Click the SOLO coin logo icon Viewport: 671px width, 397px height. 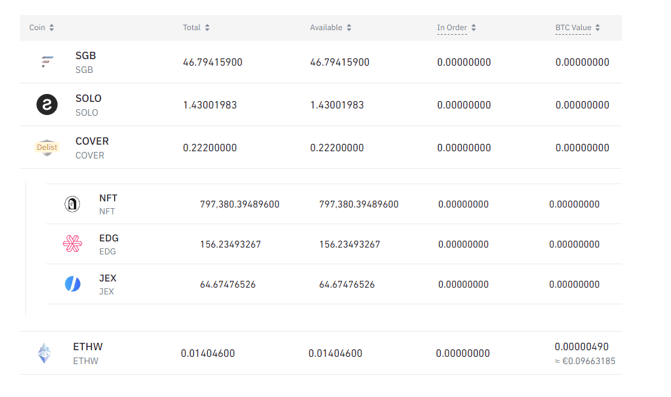coord(47,105)
